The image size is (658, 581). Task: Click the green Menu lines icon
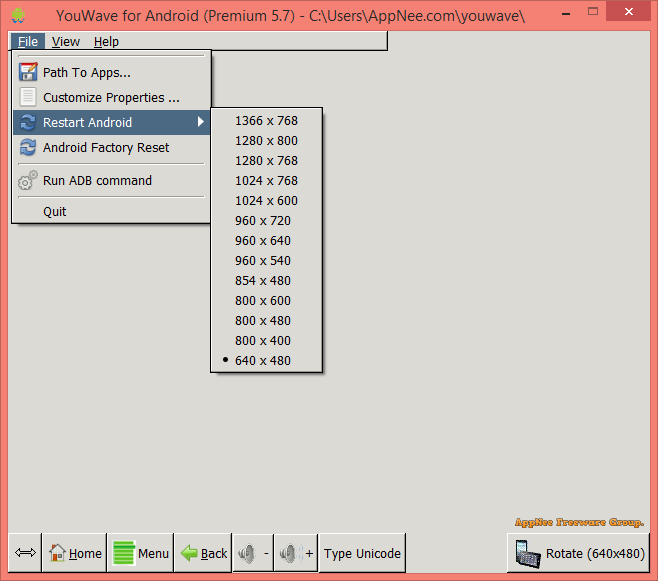[124, 553]
